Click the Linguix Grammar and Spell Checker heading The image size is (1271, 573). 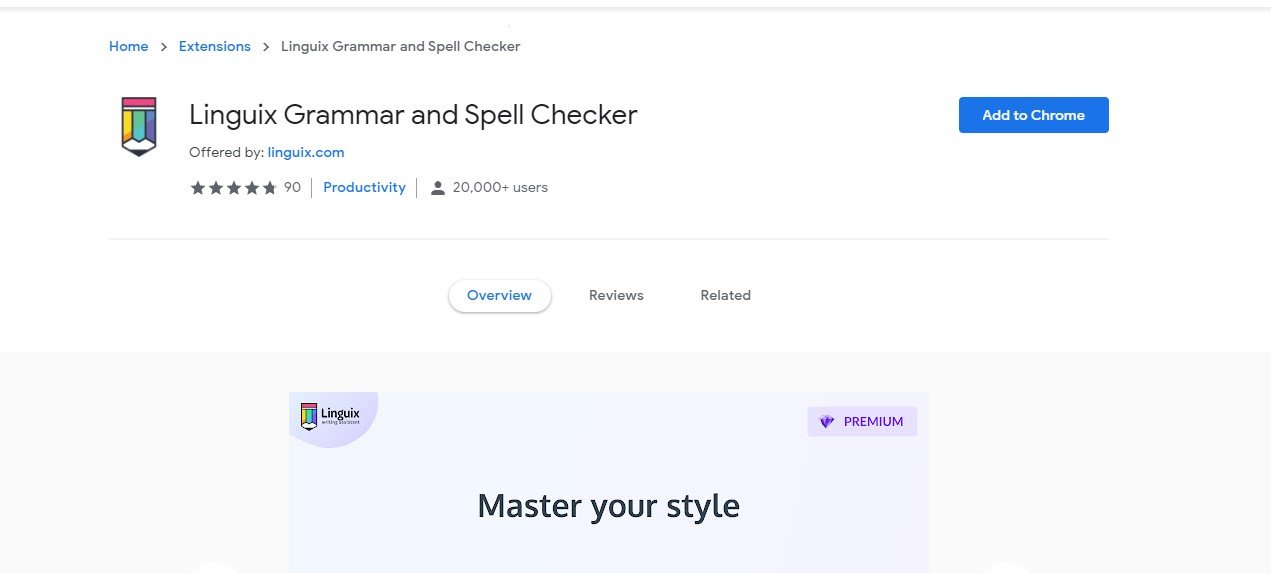point(413,114)
